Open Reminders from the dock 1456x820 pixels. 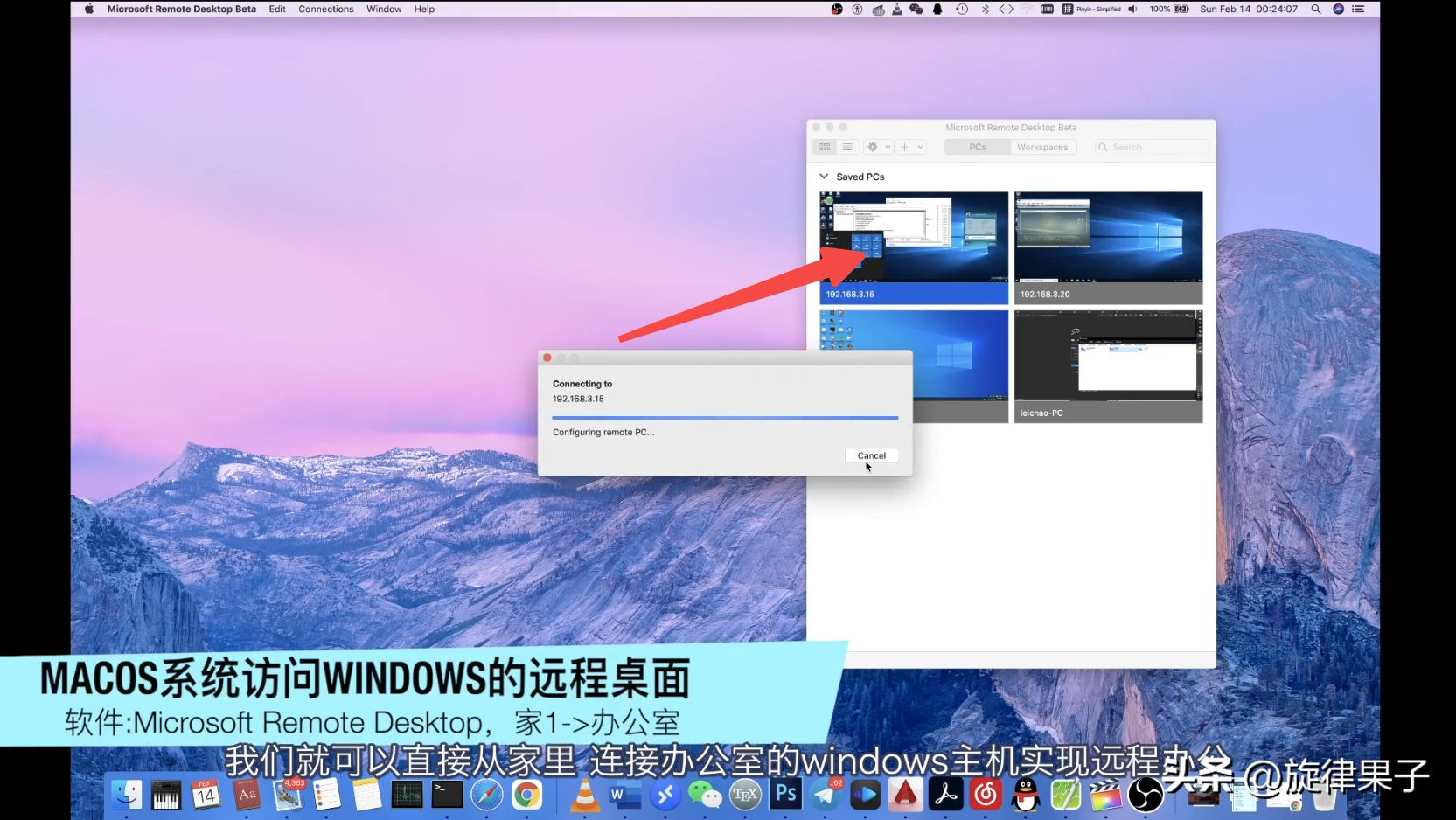(327, 794)
